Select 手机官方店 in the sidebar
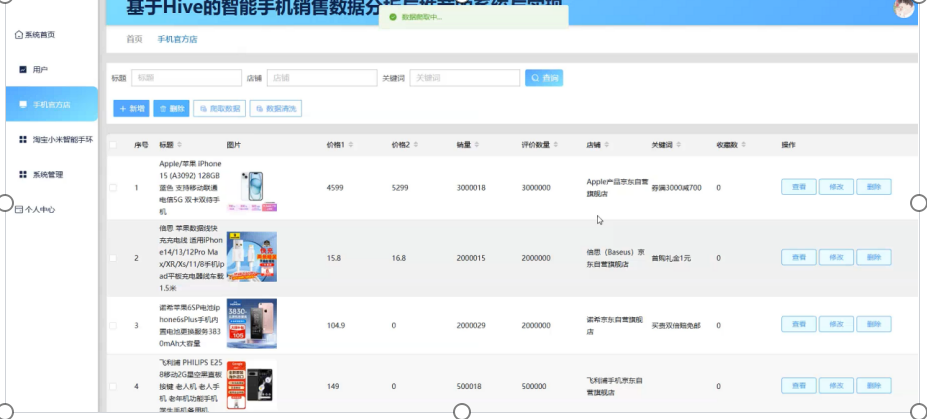The image size is (927, 419). click(x=51, y=104)
